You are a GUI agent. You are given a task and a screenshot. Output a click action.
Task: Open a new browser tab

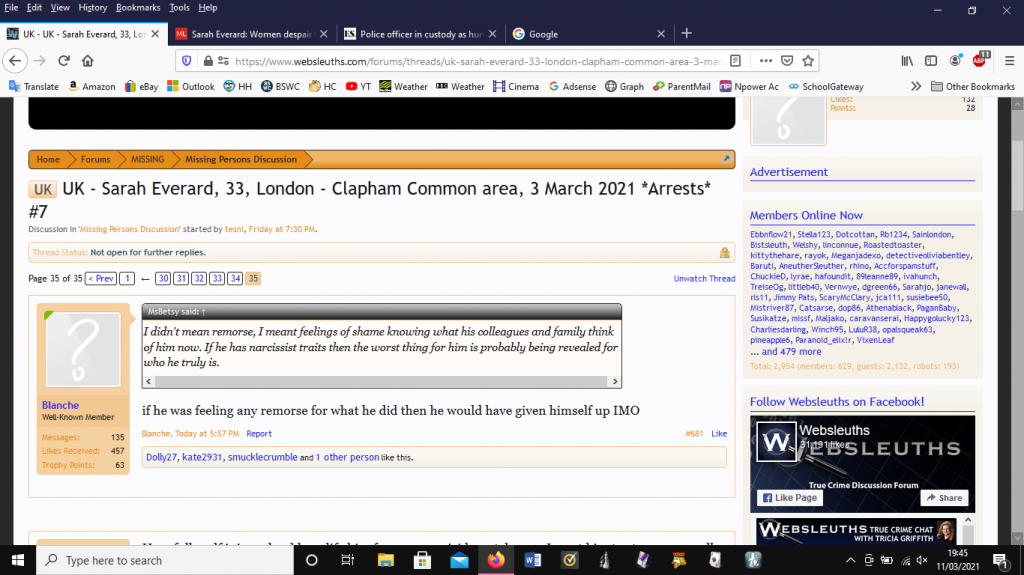click(686, 33)
